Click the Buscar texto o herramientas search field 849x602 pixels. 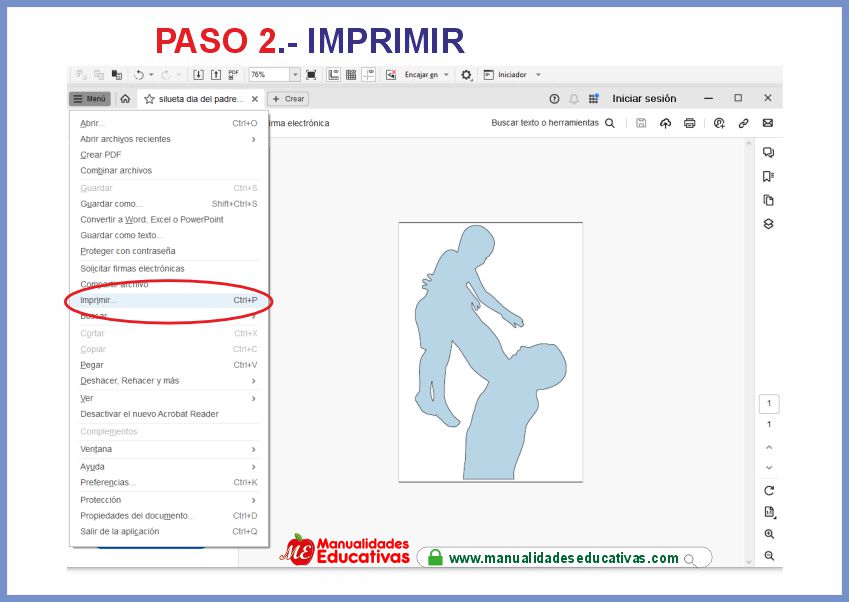[552, 123]
